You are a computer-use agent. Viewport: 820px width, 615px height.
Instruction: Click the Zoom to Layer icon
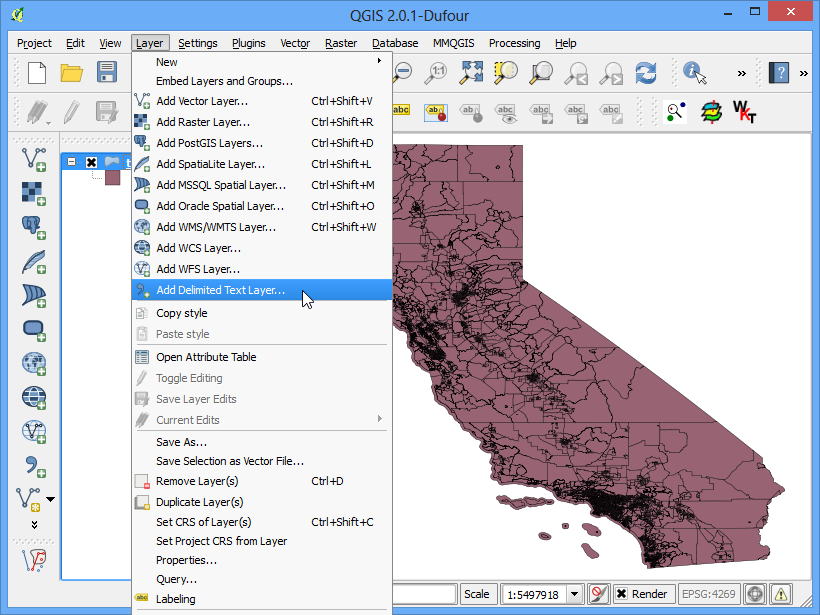(541, 73)
